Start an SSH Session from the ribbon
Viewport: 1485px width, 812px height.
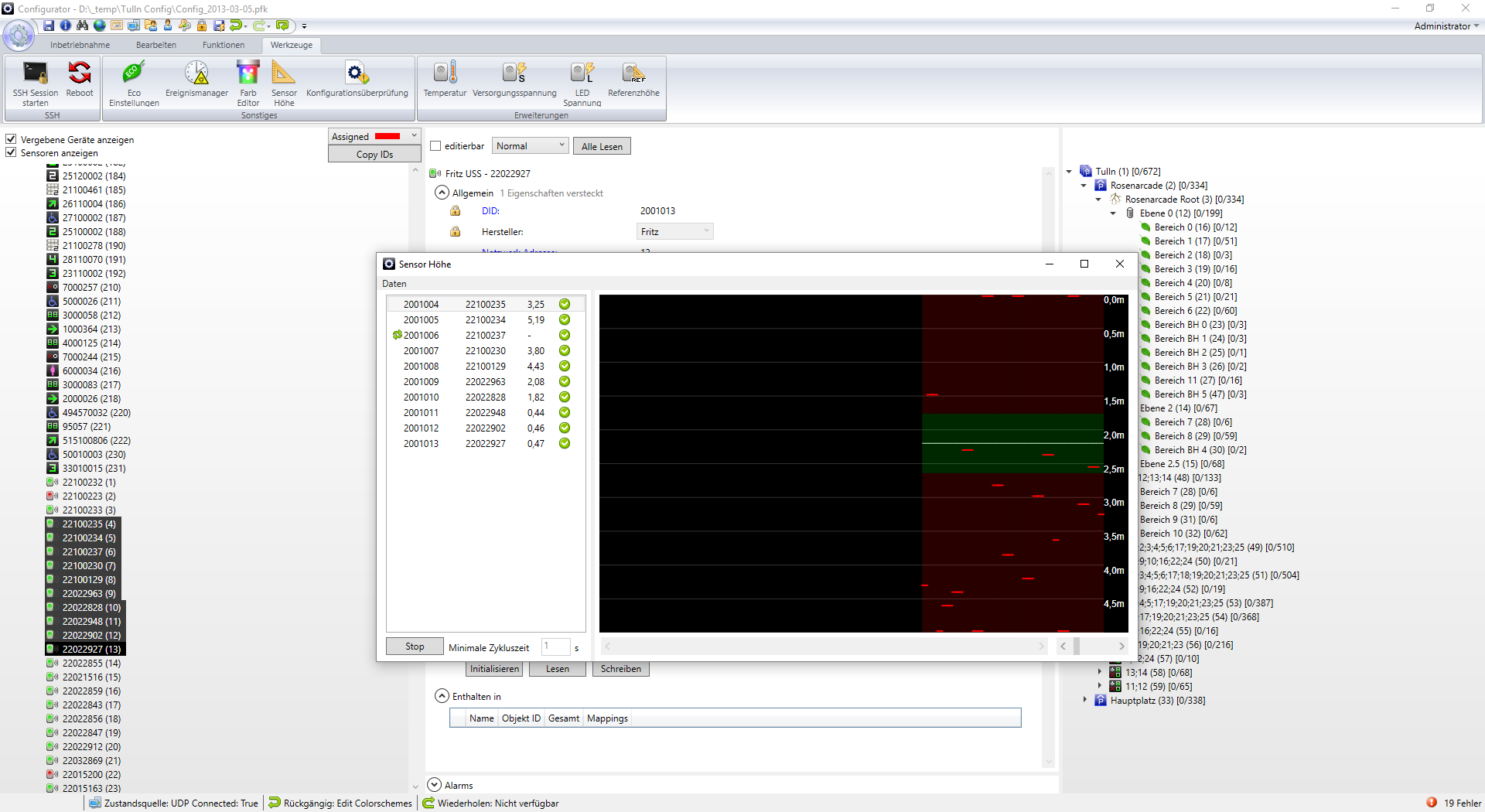pyautogui.click(x=35, y=84)
